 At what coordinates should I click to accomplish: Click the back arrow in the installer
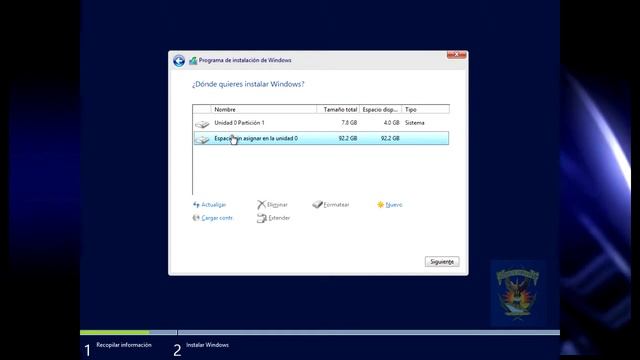179,60
